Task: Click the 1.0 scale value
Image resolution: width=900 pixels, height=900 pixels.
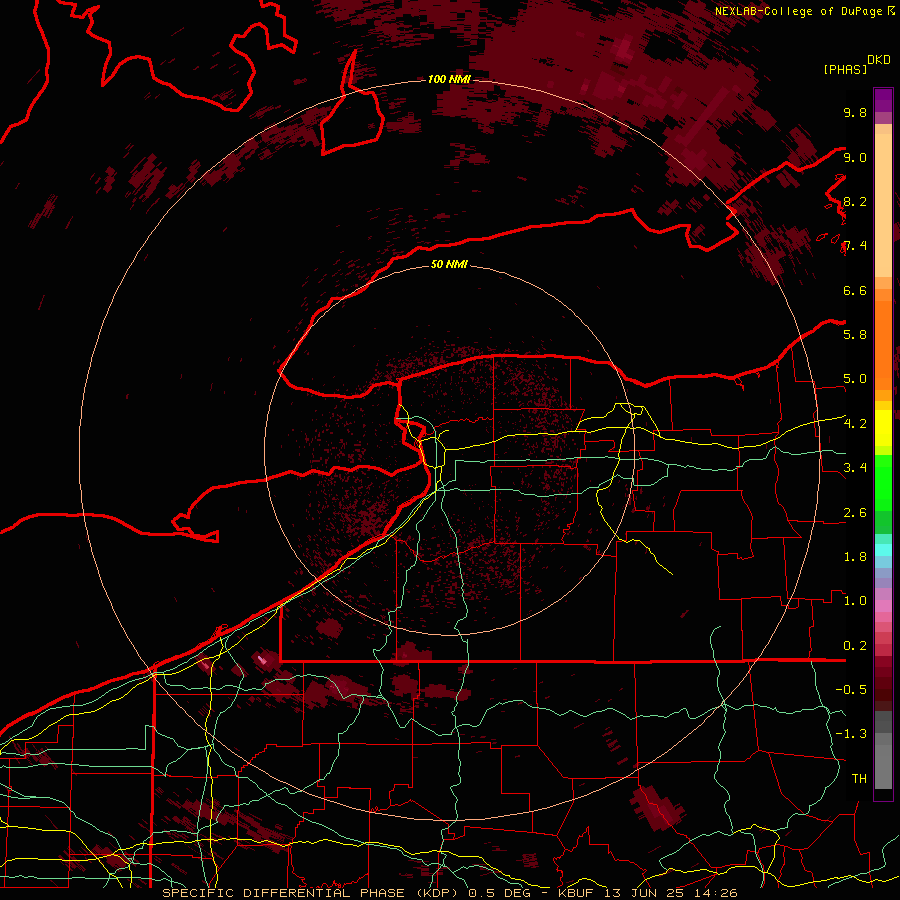Action: coord(855,600)
